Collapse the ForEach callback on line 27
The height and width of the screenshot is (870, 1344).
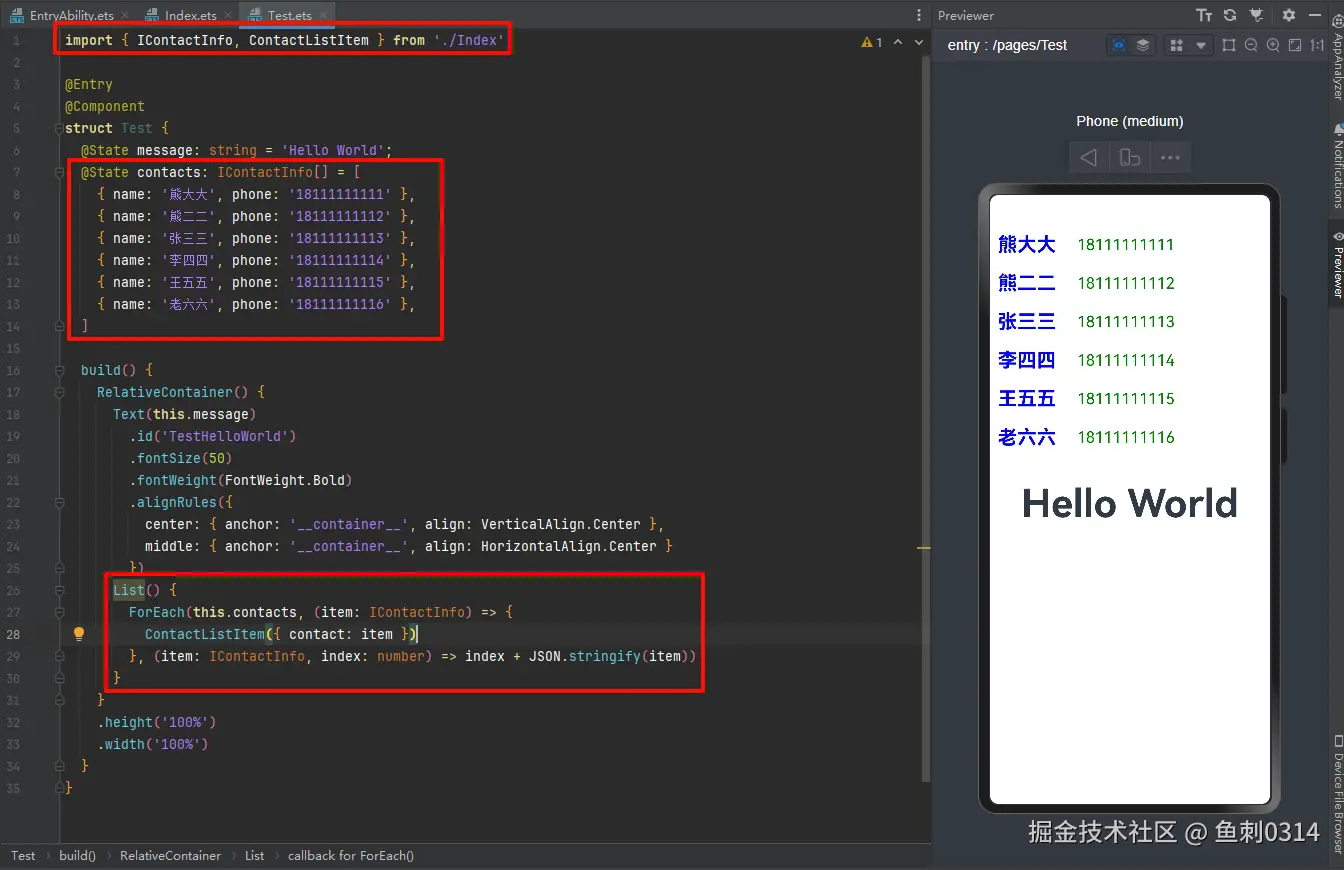click(60, 612)
